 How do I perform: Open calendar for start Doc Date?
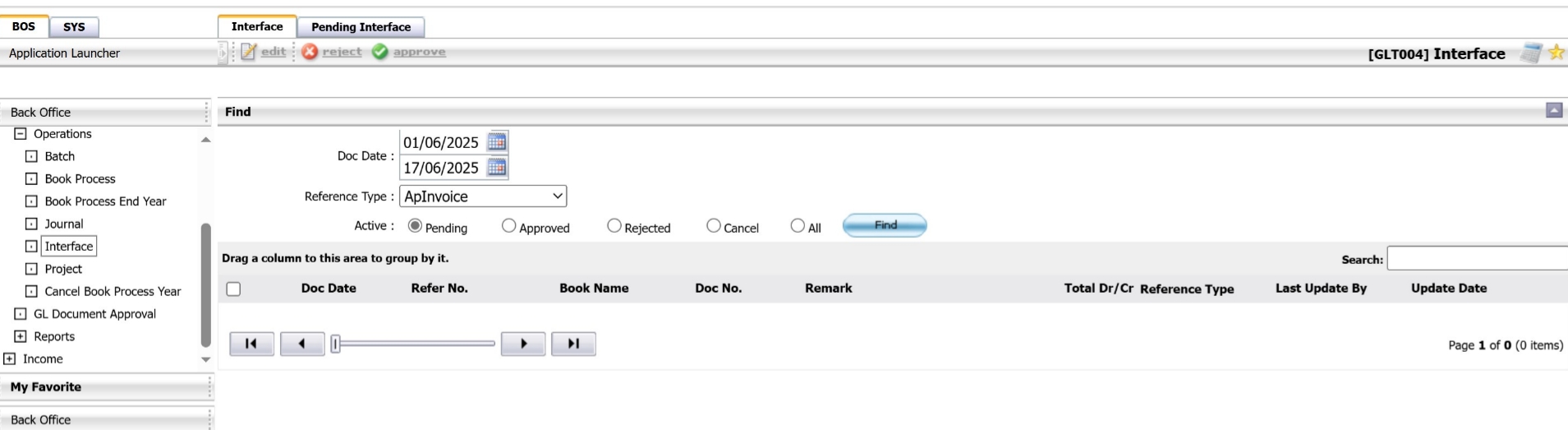click(497, 141)
